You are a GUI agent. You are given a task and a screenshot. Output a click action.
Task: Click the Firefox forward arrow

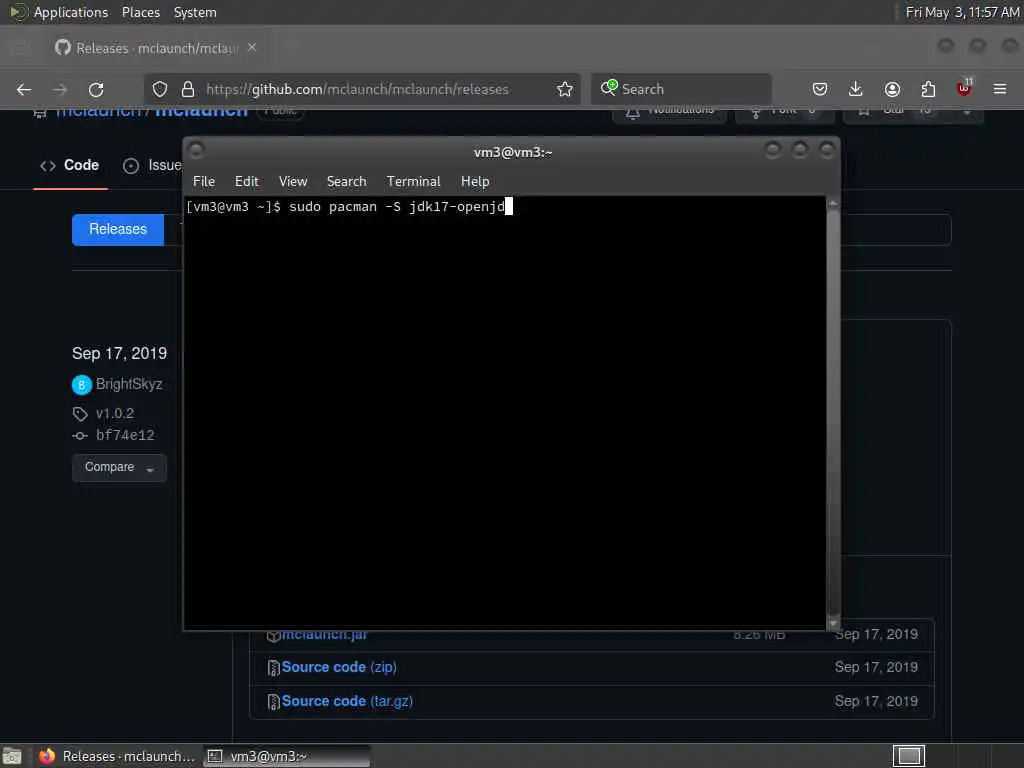pyautogui.click(x=59, y=89)
